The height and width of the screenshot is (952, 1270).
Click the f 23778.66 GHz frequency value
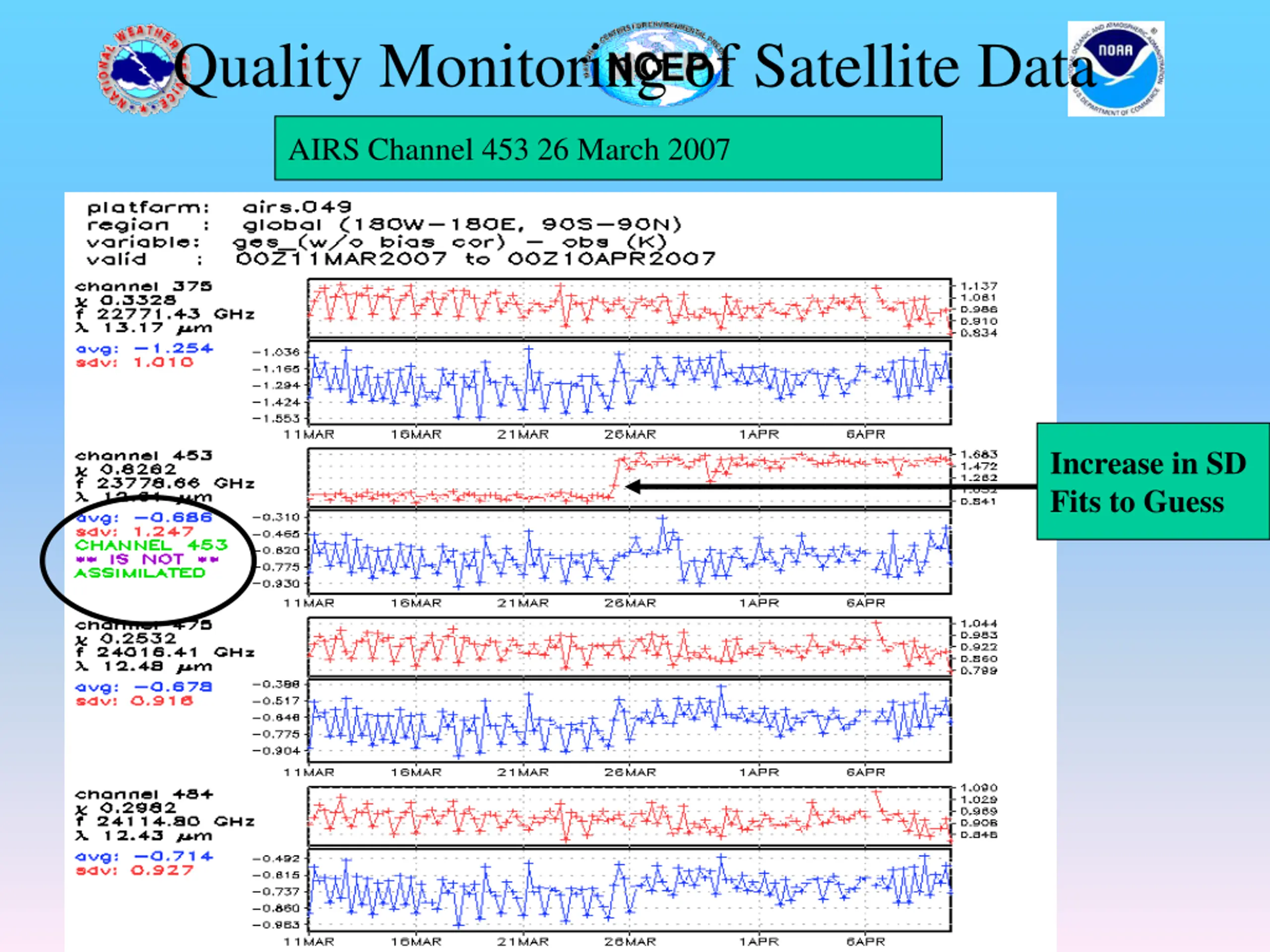(165, 483)
